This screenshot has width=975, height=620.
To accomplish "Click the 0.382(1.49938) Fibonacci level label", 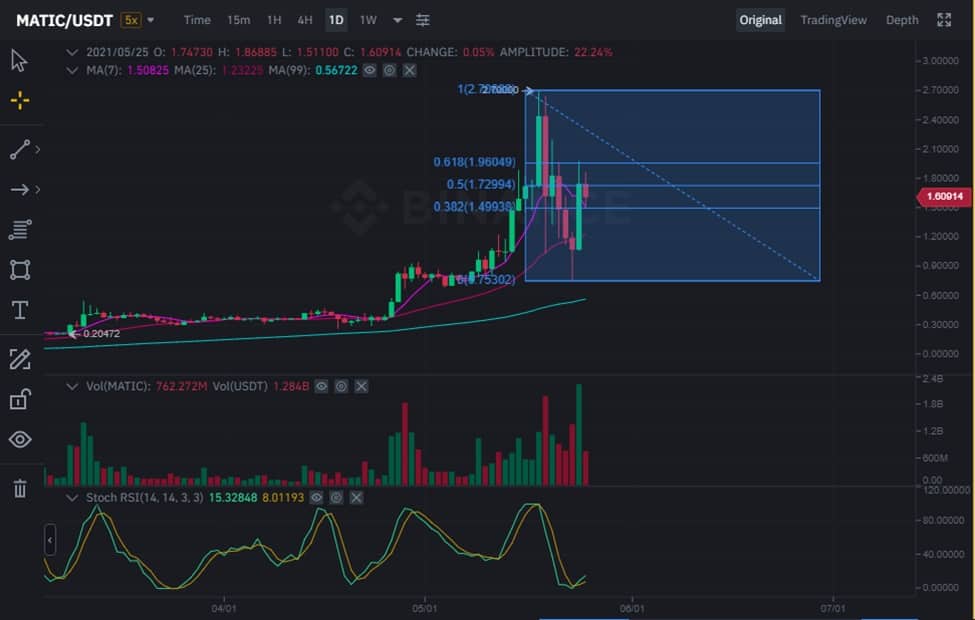I will (x=474, y=206).
